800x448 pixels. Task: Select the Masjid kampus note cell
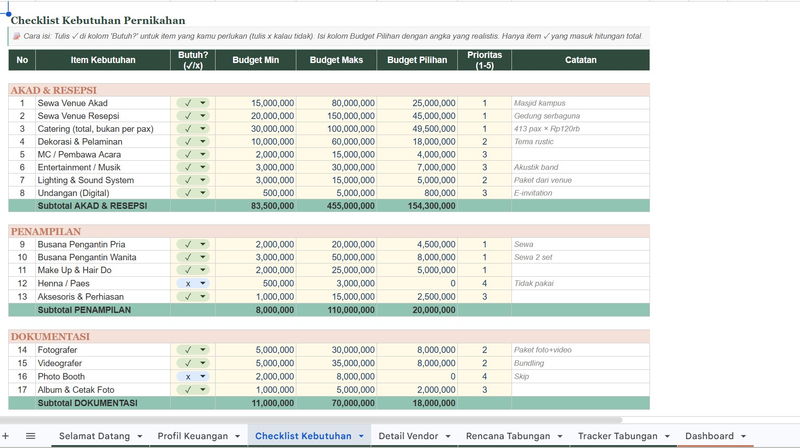(581, 103)
